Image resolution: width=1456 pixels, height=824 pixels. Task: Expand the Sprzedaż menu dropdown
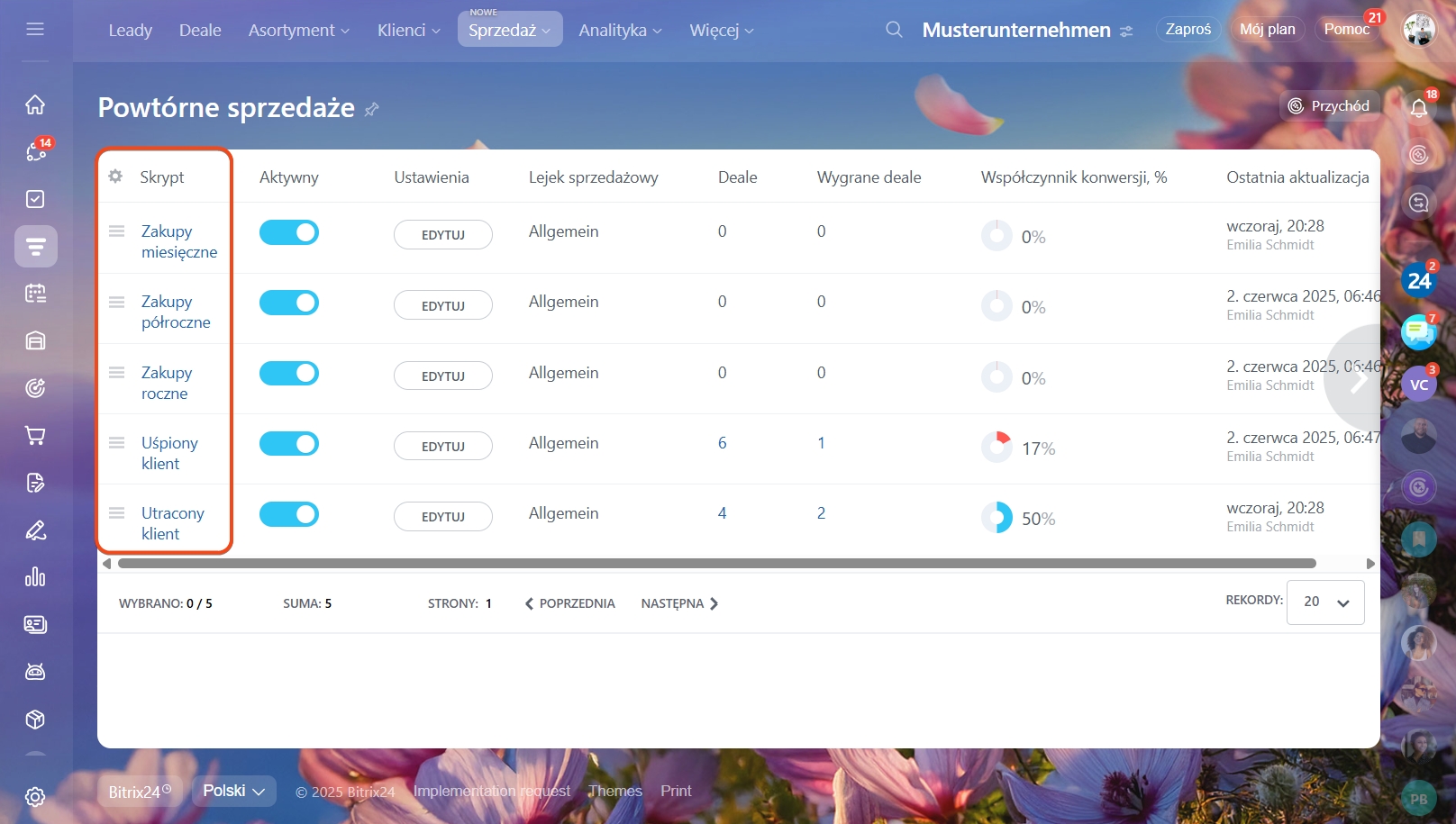510,30
